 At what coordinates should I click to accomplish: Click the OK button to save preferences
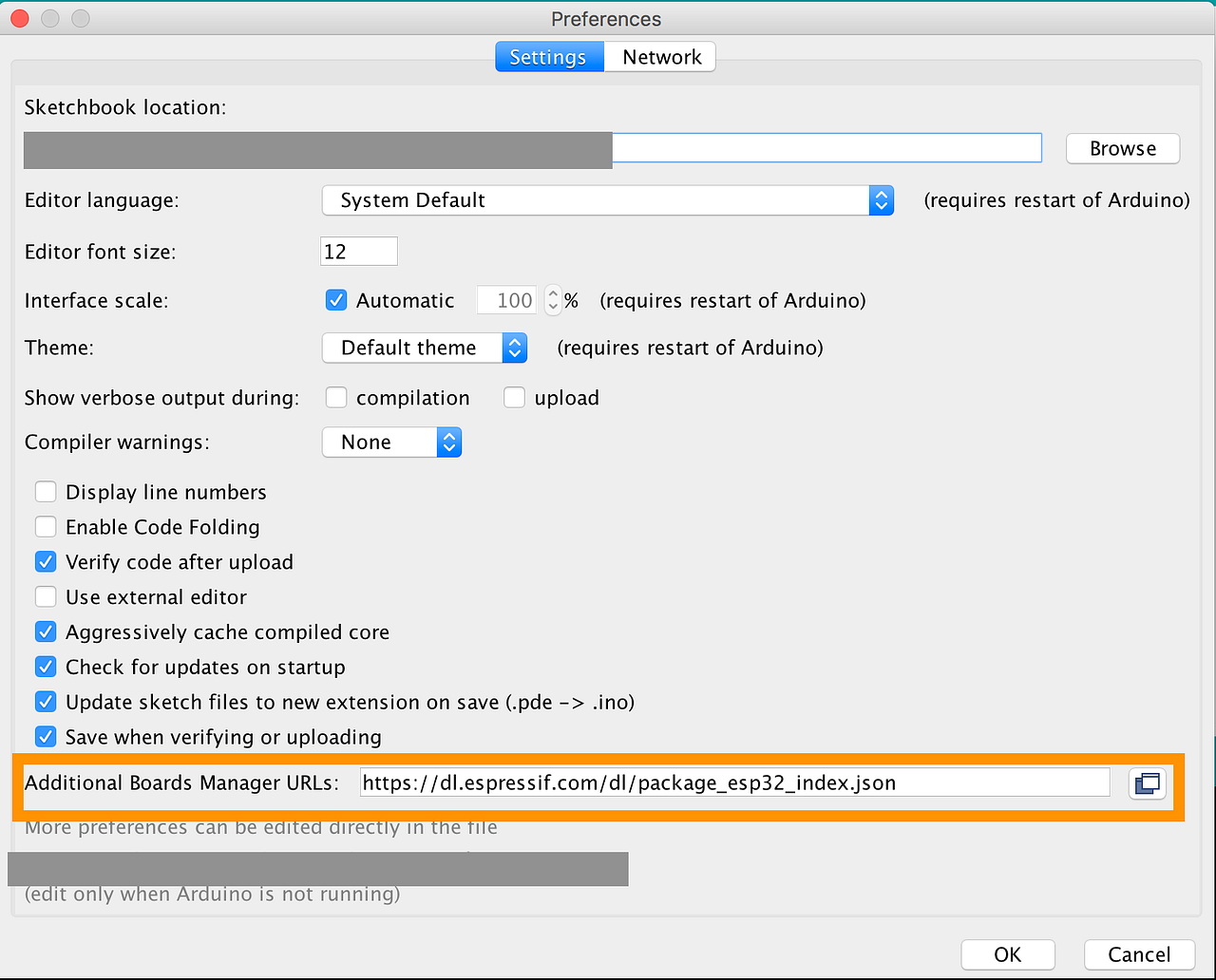coord(1007,954)
